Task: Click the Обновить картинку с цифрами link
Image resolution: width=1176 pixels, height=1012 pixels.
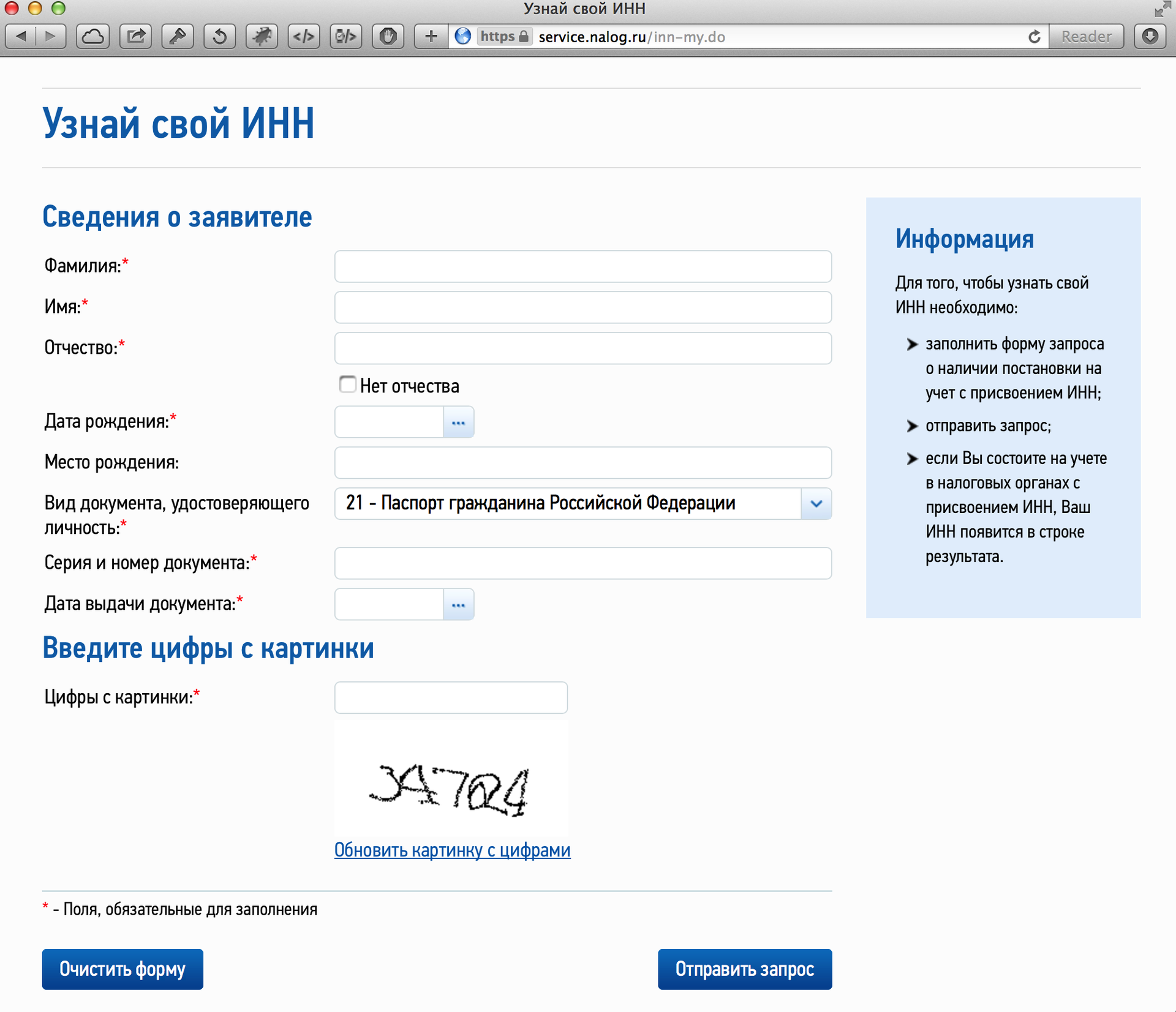Action: (x=452, y=850)
